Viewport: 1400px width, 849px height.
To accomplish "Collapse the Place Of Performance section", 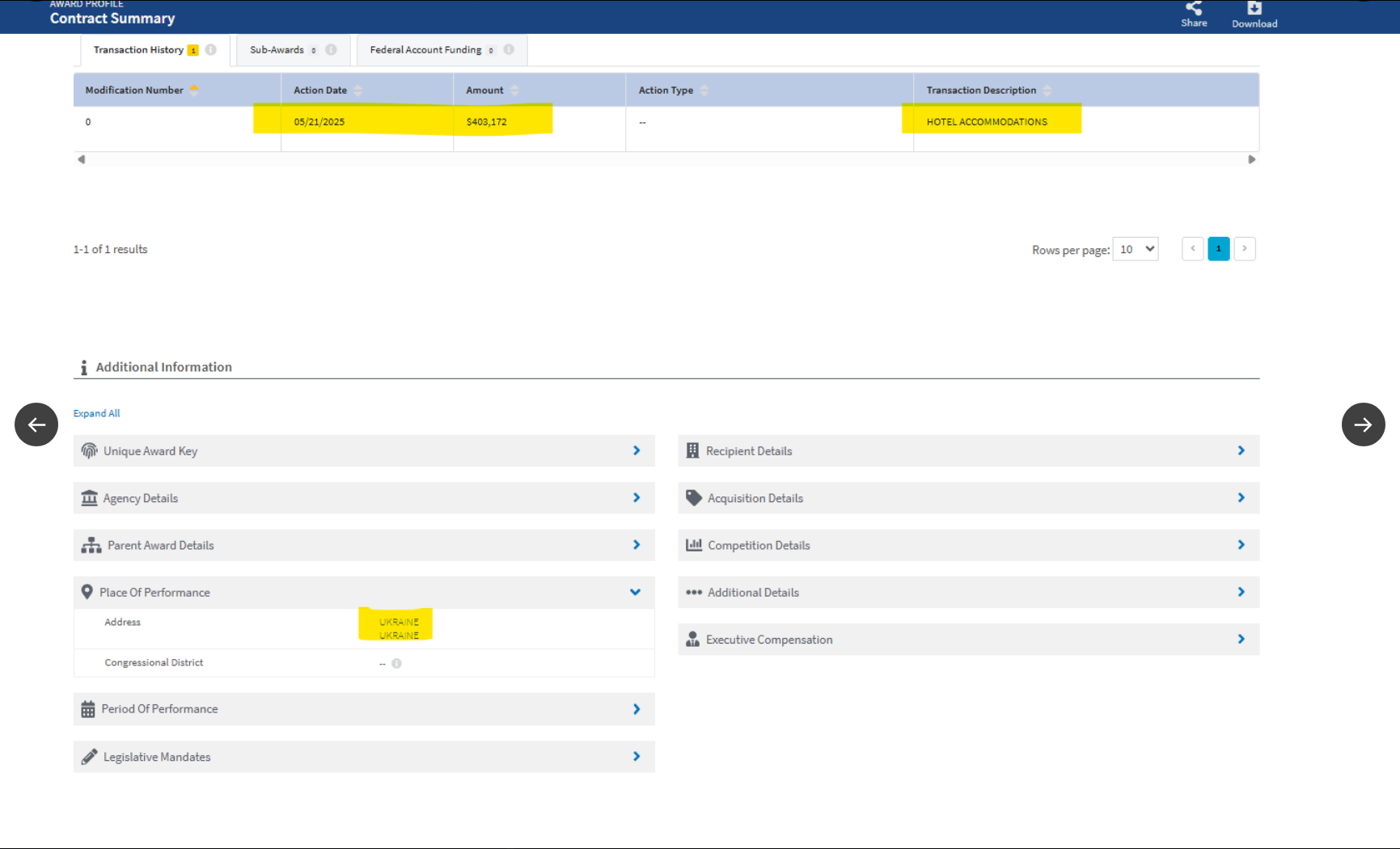I will pyautogui.click(x=364, y=592).
